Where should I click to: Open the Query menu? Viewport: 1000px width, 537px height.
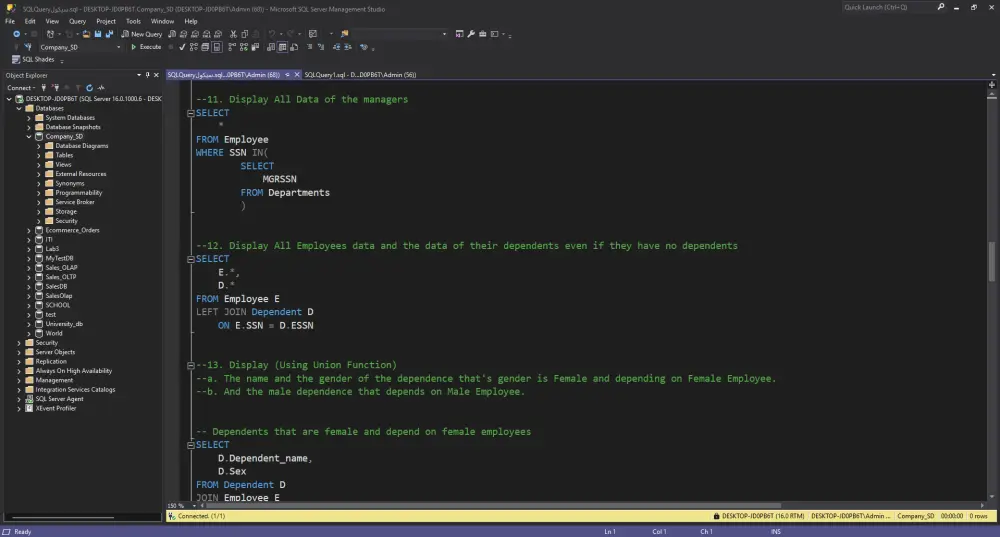coord(77,21)
